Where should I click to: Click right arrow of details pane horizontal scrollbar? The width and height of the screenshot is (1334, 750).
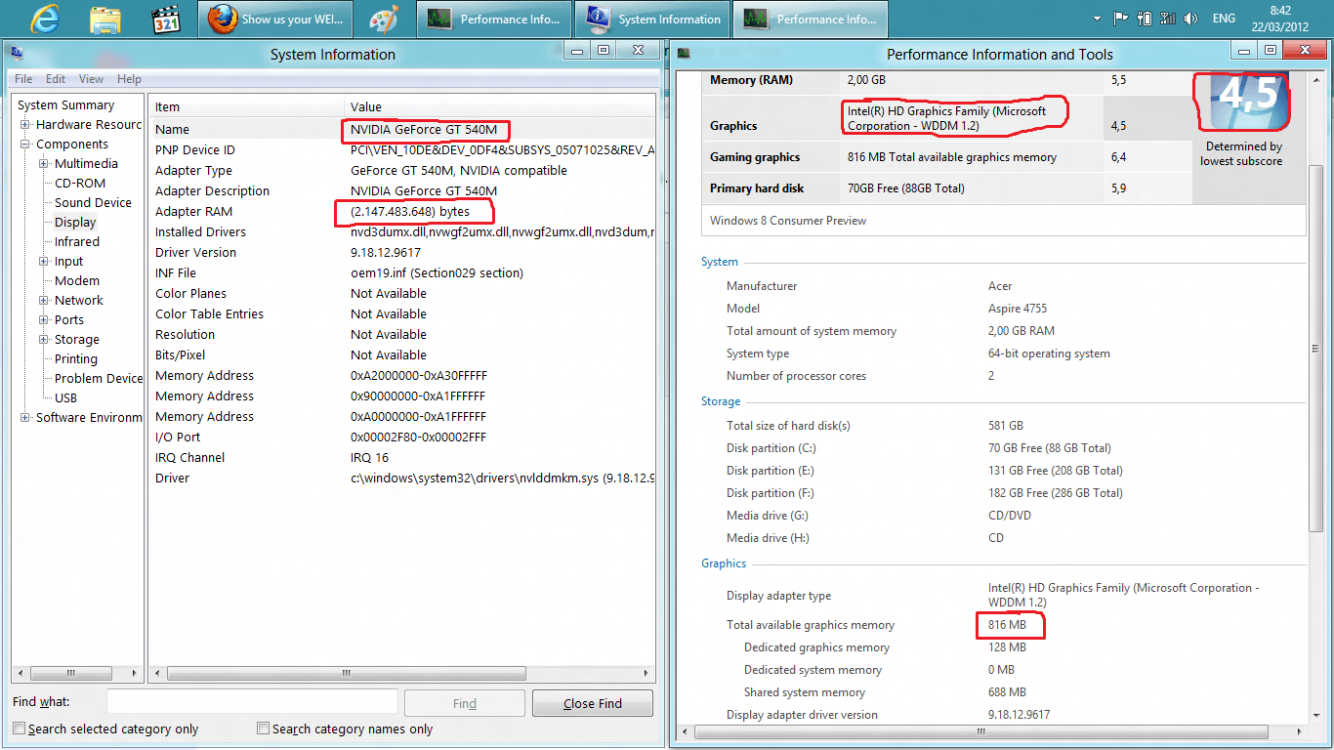647,674
